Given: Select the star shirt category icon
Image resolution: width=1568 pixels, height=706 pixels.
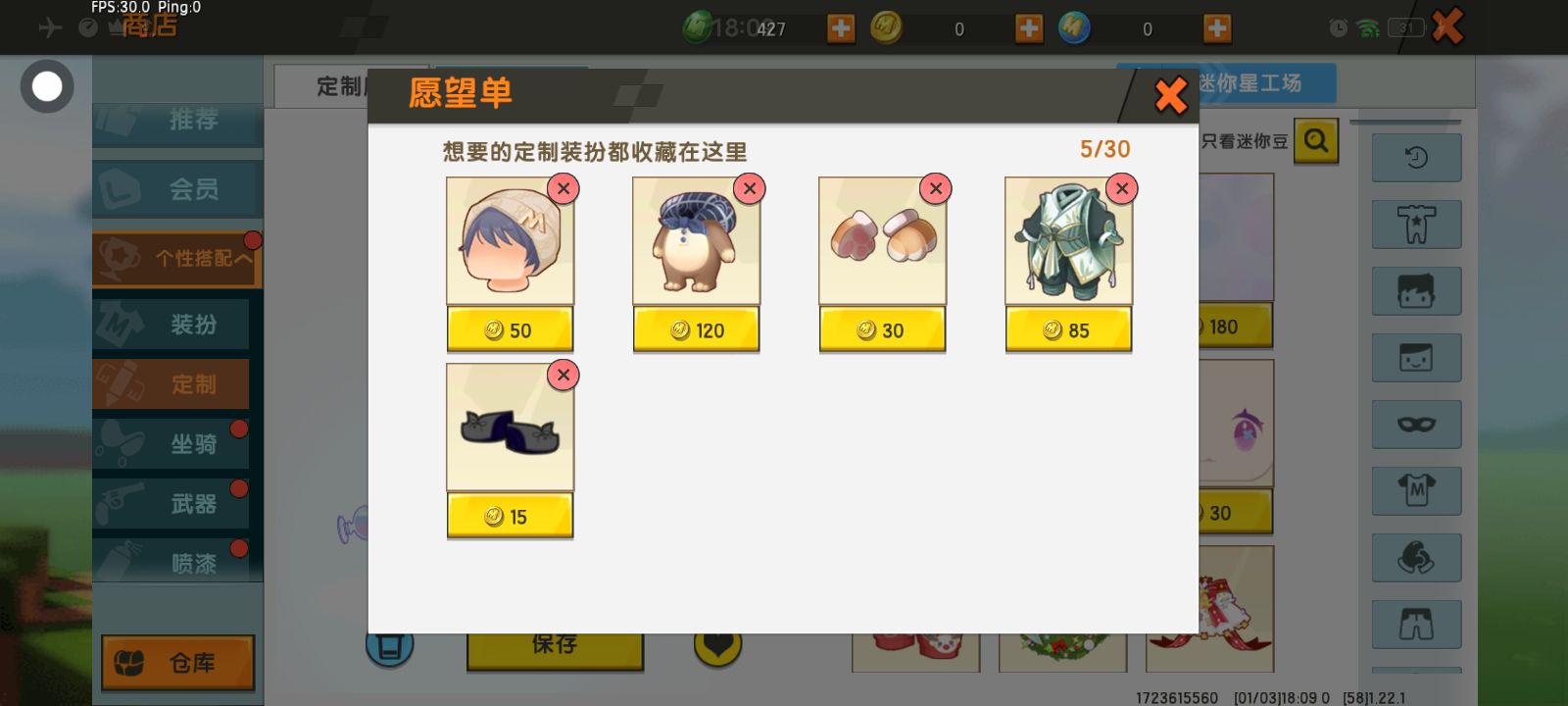Looking at the screenshot, I should (x=1416, y=225).
